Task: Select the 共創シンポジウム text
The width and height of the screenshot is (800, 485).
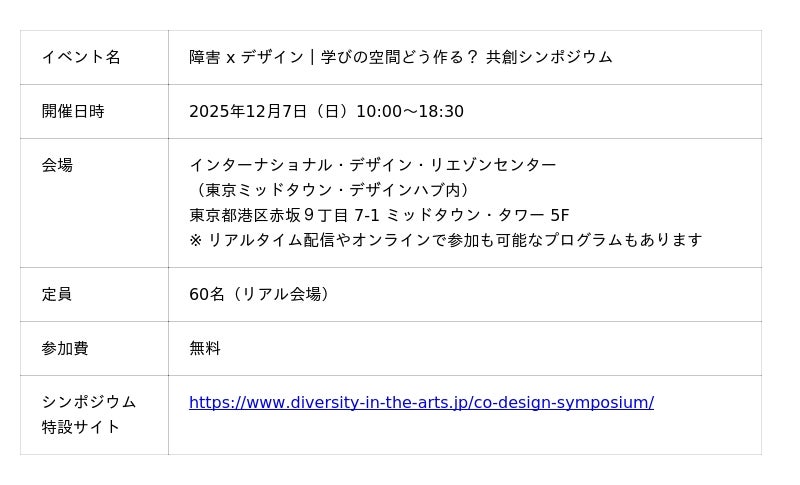Action: (x=549, y=57)
